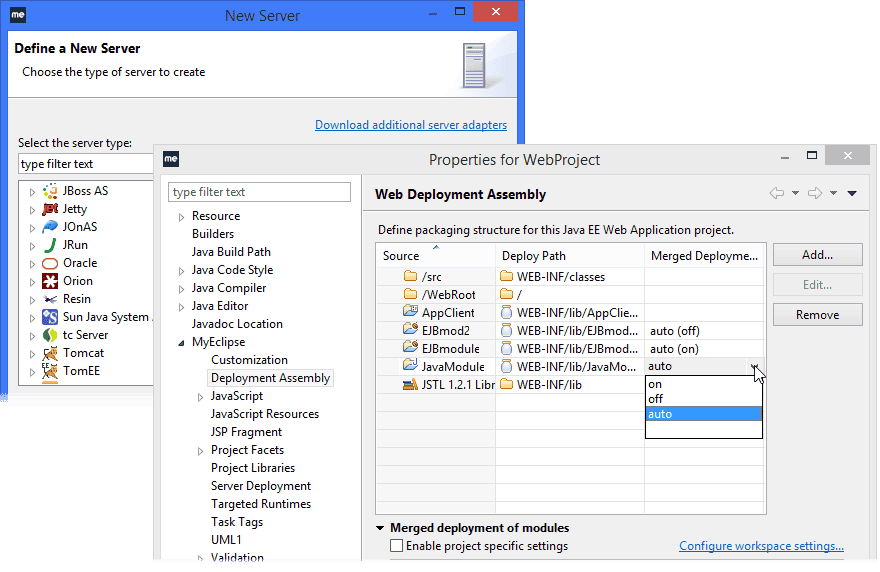The width and height of the screenshot is (880, 572).
Task: Enable project specific settings checkbox
Action: [x=396, y=546]
